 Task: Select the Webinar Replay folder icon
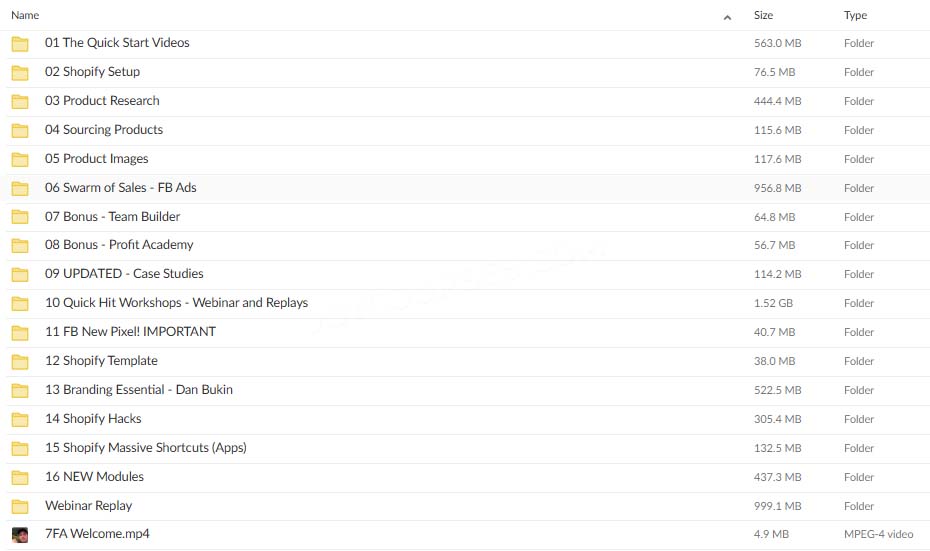(x=20, y=507)
